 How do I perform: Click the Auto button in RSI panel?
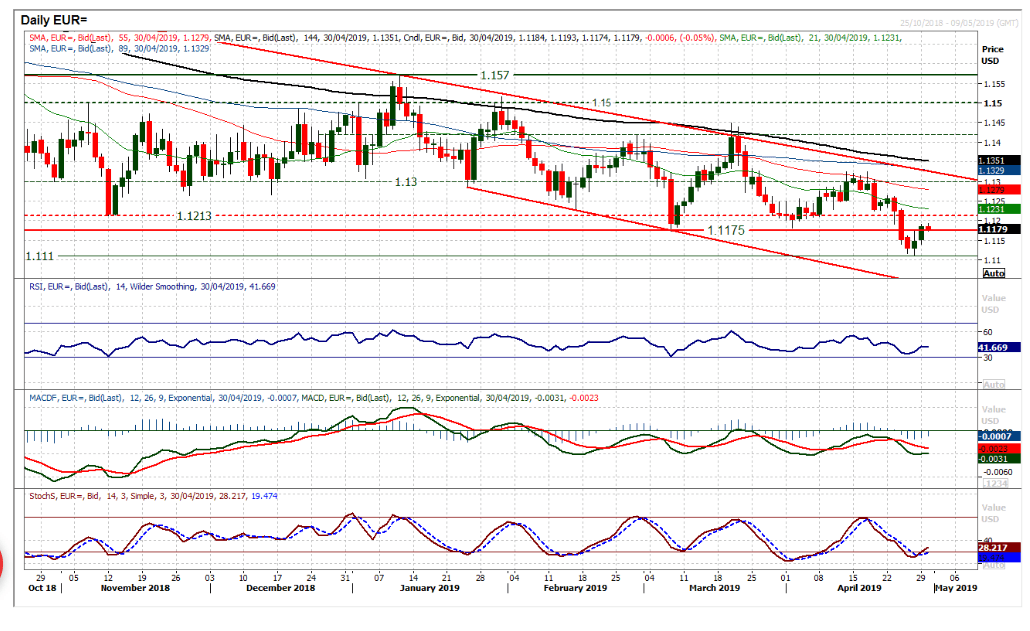coord(993,385)
